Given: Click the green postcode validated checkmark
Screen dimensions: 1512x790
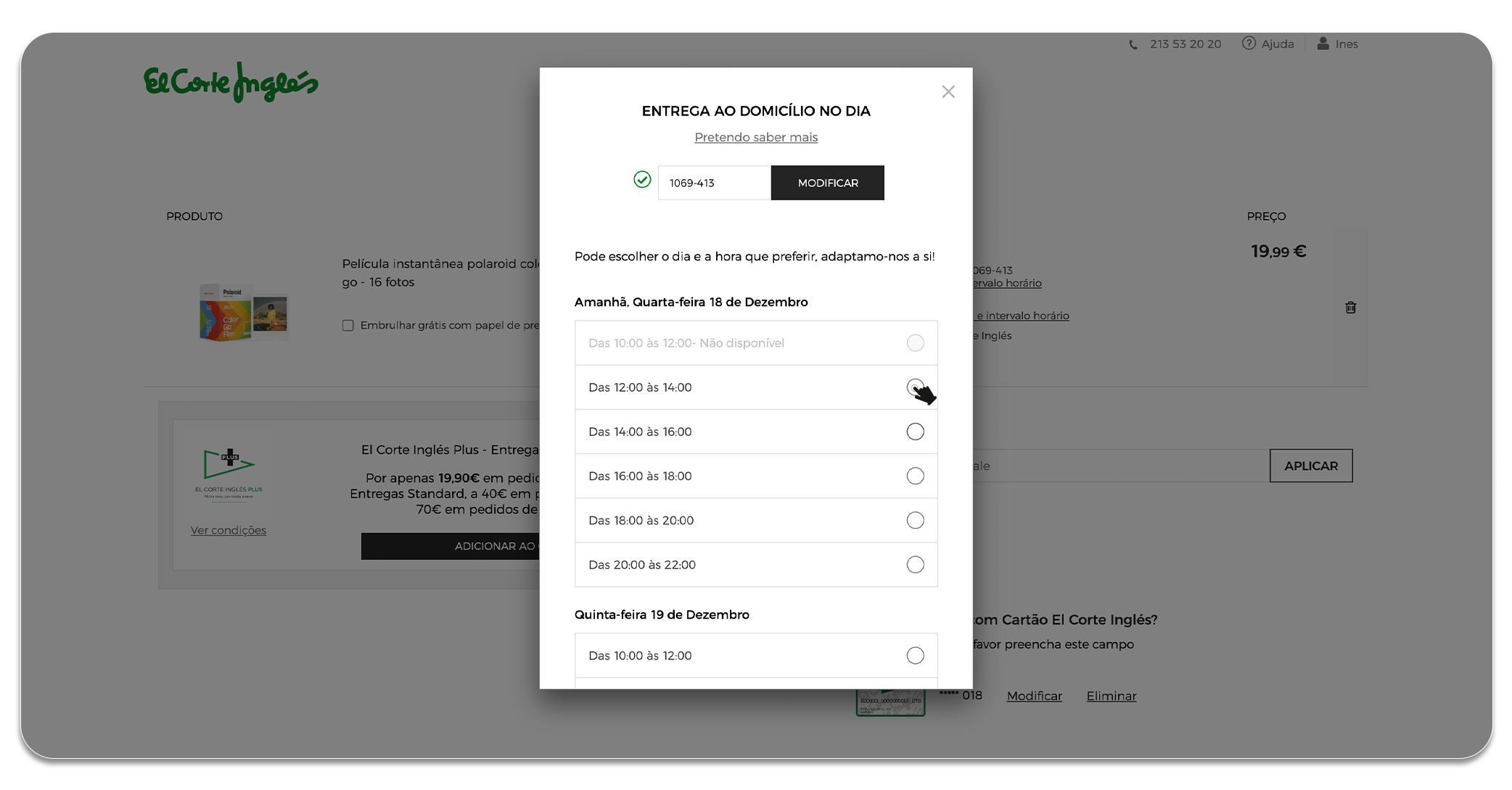Looking at the screenshot, I should 642,179.
